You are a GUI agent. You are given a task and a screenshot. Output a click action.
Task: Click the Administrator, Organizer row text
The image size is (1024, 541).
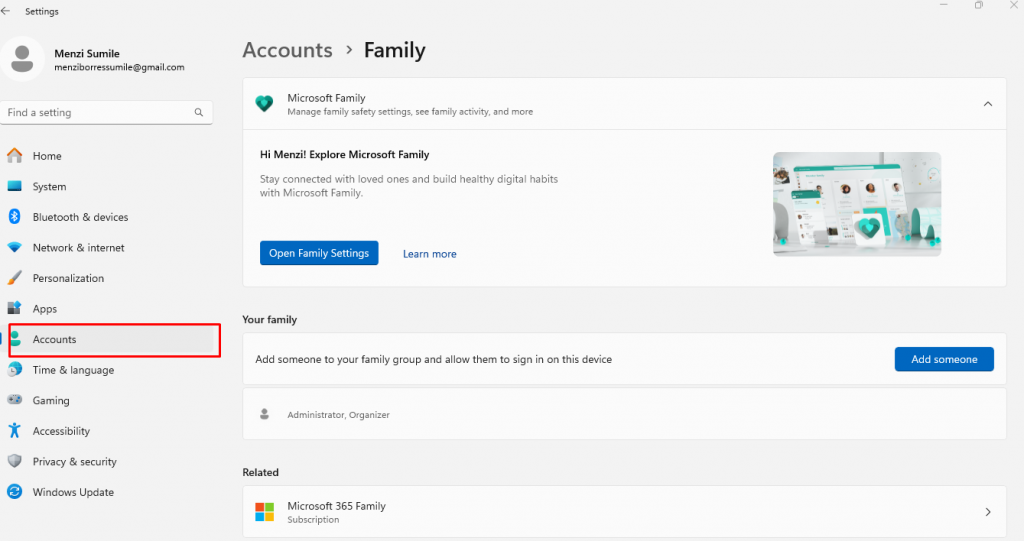pyautogui.click(x=338, y=415)
